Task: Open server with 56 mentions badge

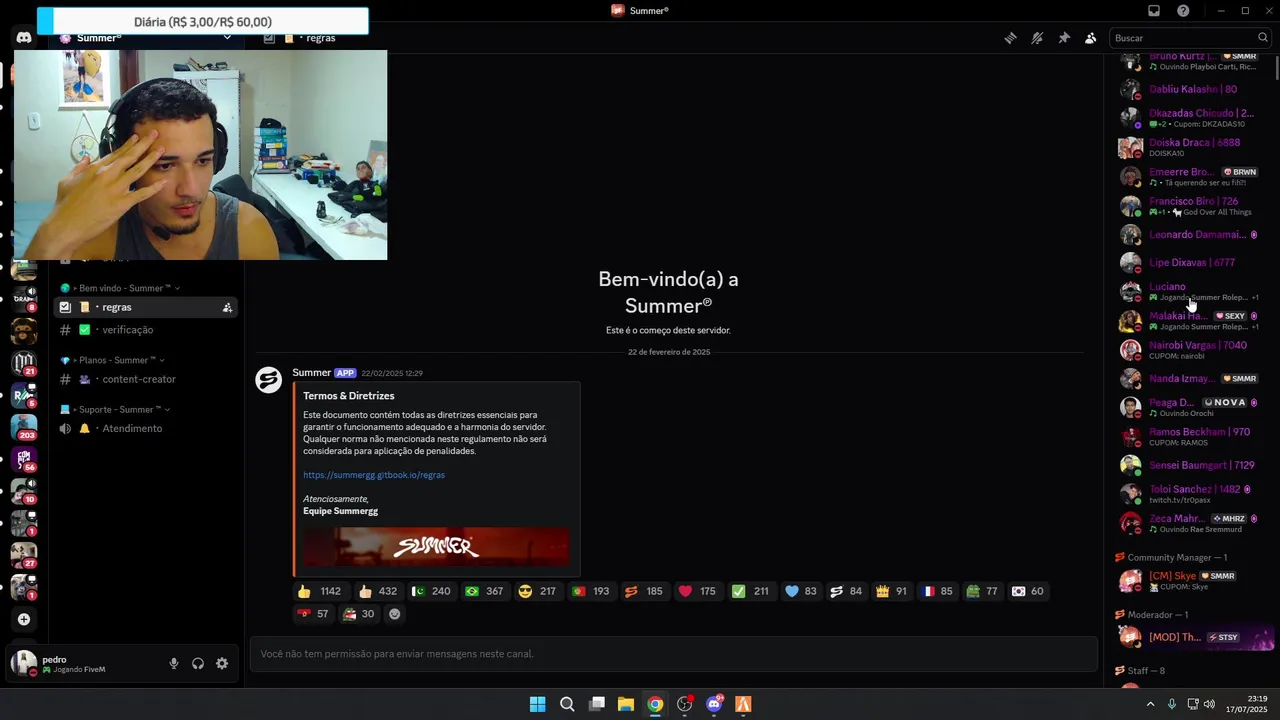Action: pos(24,459)
